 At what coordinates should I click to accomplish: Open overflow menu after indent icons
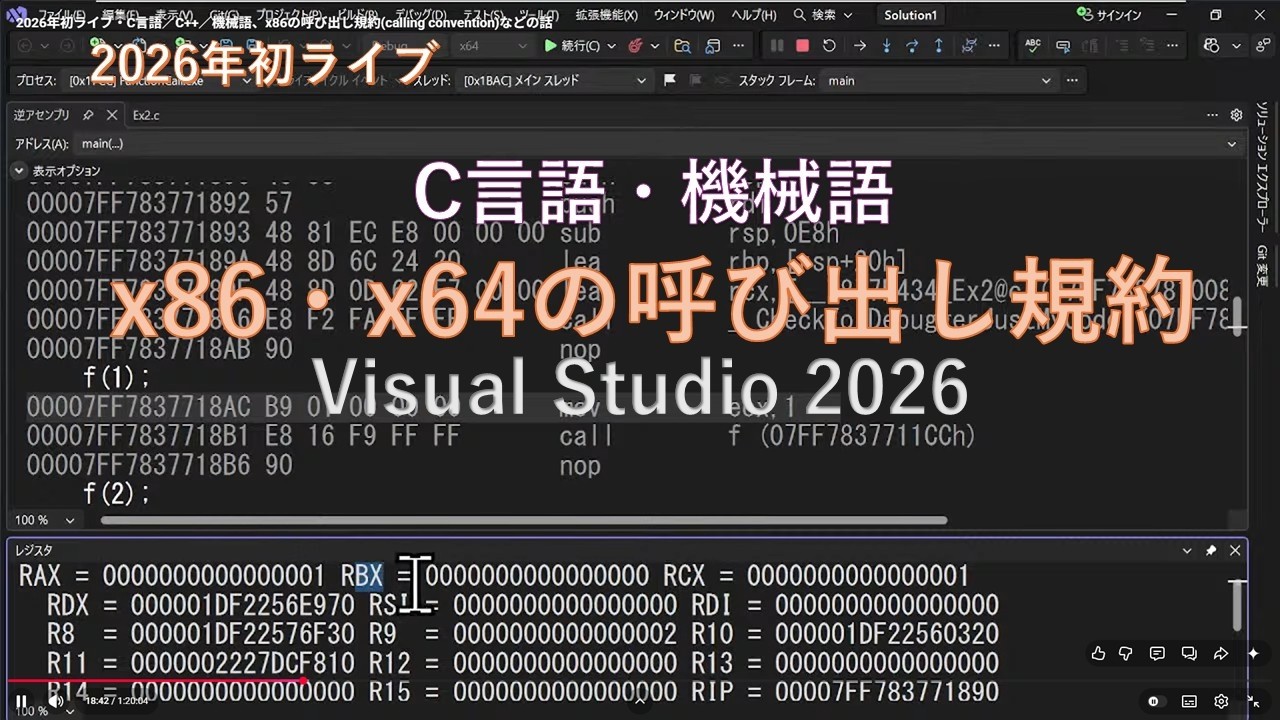[1172, 46]
